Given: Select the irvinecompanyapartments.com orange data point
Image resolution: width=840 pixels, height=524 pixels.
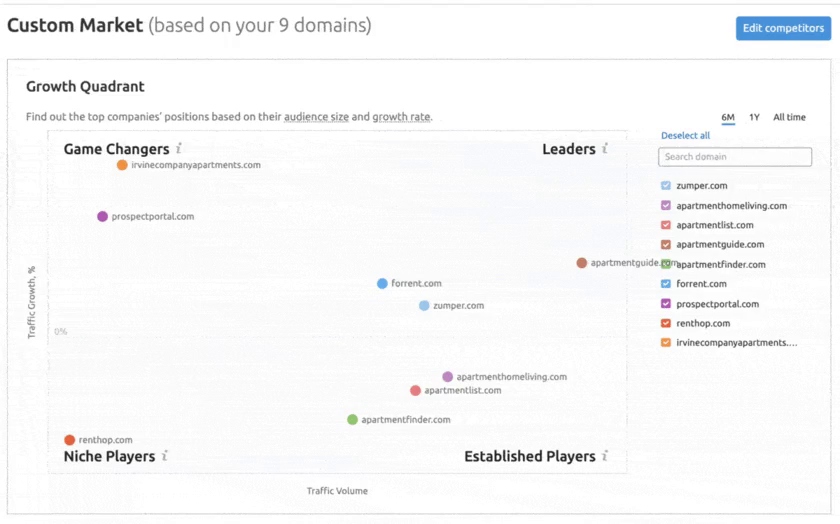Looking at the screenshot, I should coord(122,165).
